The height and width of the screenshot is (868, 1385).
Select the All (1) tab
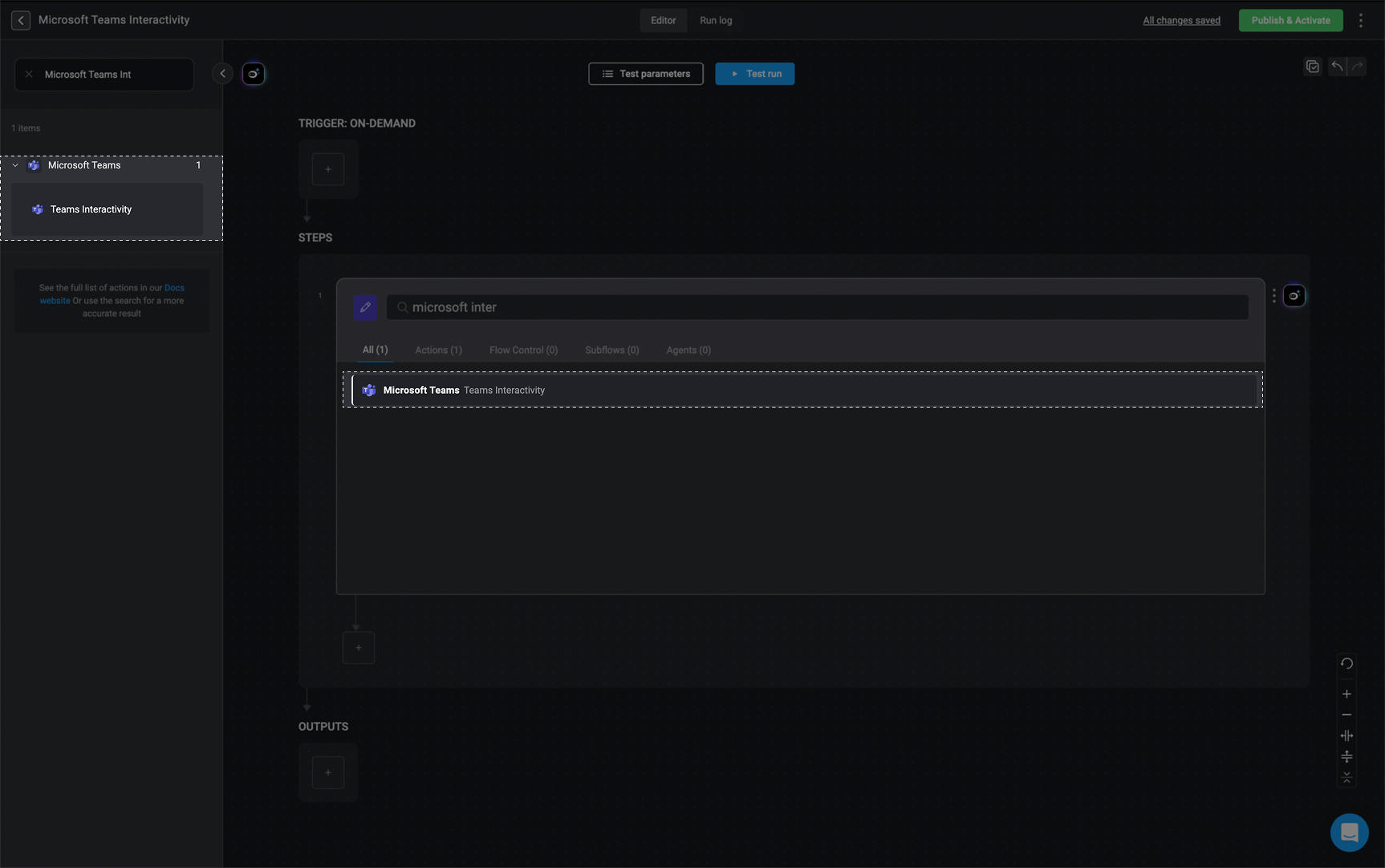point(375,351)
